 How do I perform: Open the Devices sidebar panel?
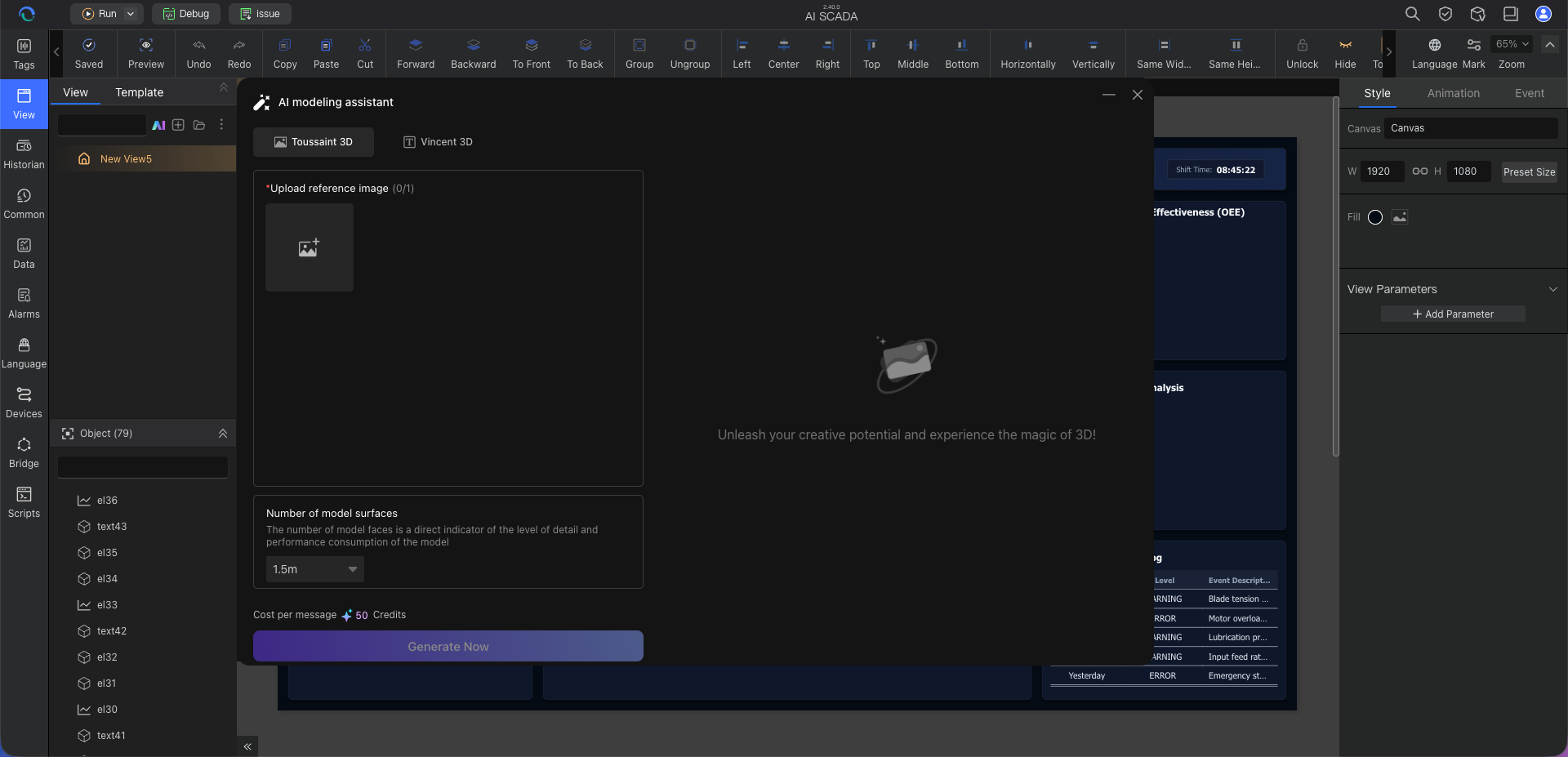[24, 403]
